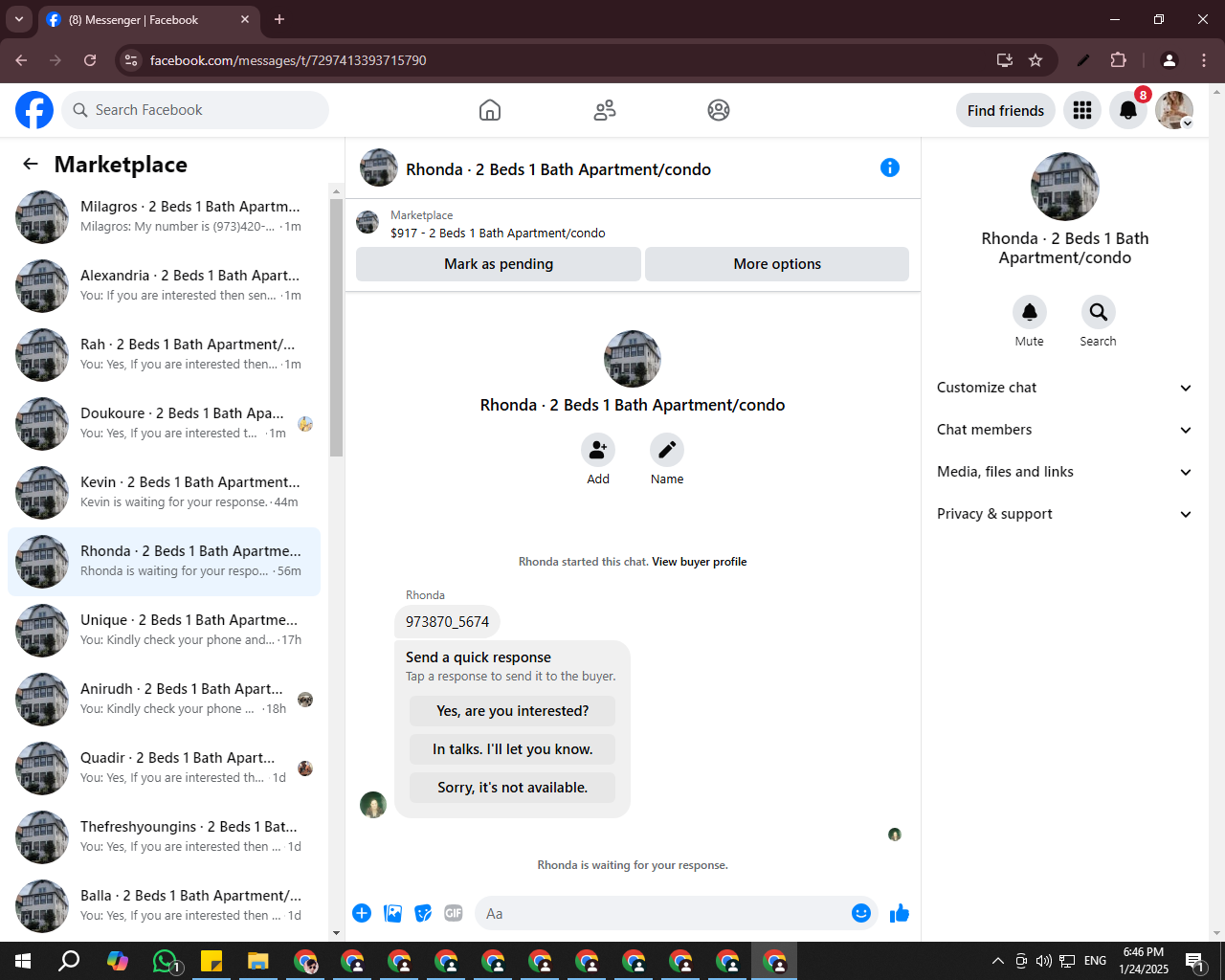Open Kevin conversation

164,493
